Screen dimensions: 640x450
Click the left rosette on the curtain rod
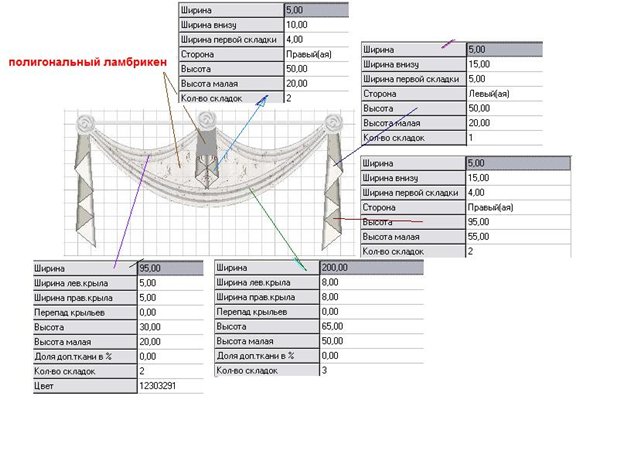point(78,125)
